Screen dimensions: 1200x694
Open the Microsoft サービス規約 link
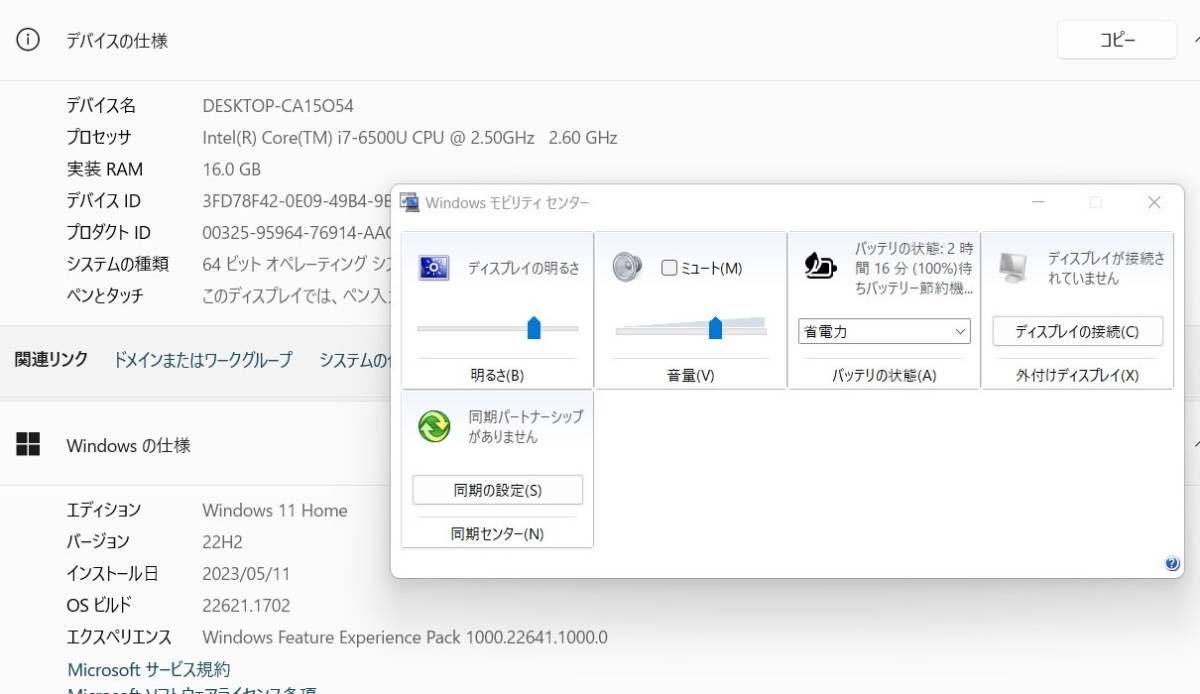pyautogui.click(x=148, y=669)
